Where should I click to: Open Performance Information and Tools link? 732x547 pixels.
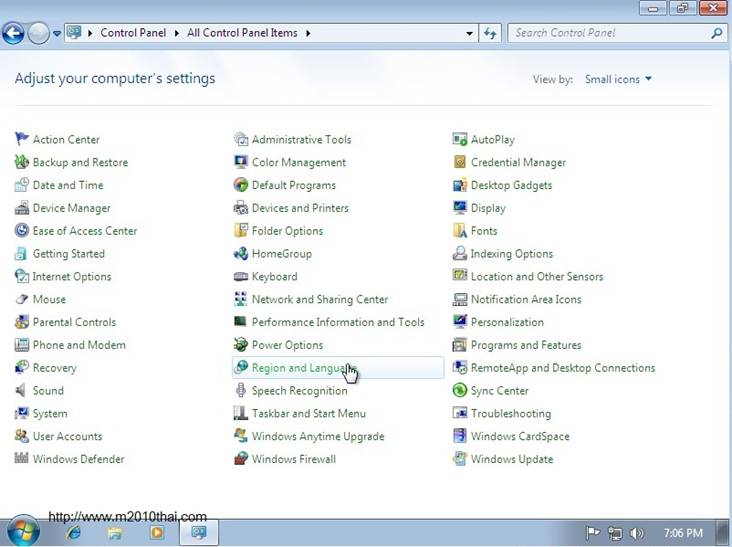[x=338, y=322]
